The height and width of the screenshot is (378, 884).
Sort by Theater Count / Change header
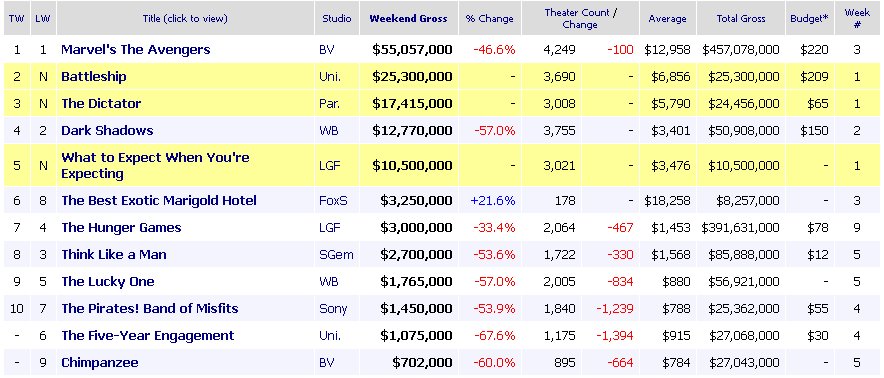[x=580, y=19]
